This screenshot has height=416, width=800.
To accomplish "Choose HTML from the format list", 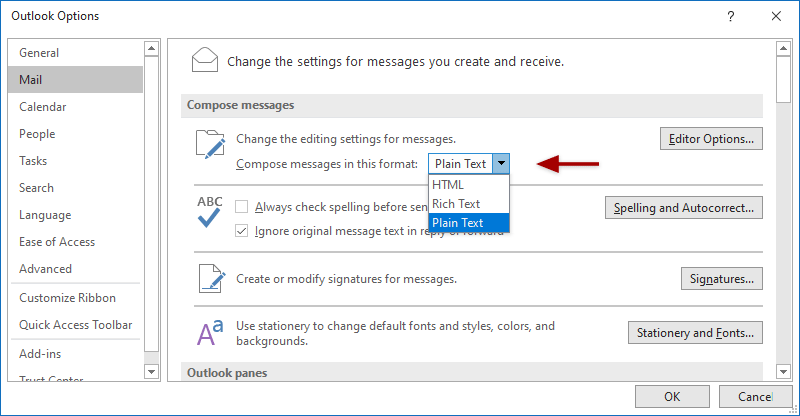I will [469, 185].
